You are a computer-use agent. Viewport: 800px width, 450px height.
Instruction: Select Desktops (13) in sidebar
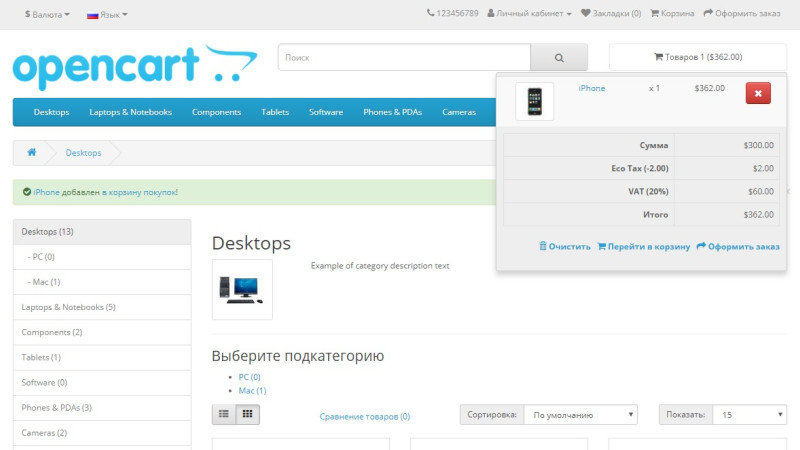(x=102, y=232)
